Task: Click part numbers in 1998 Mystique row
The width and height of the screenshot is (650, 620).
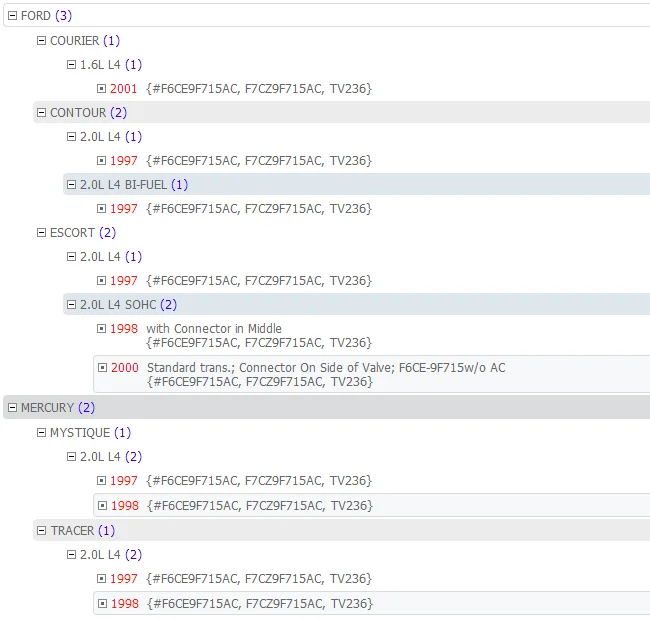Action: pyautogui.click(x=260, y=506)
